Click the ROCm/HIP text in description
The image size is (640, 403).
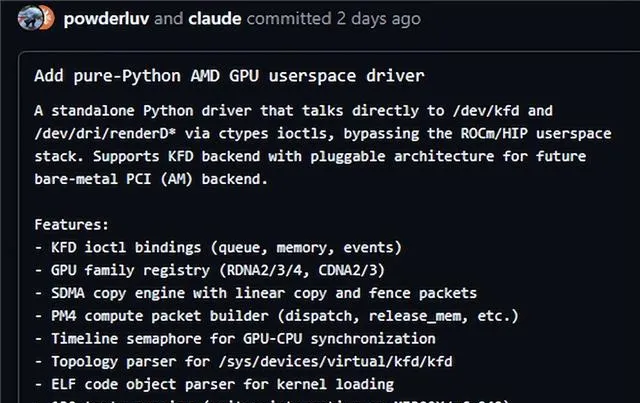(494, 134)
